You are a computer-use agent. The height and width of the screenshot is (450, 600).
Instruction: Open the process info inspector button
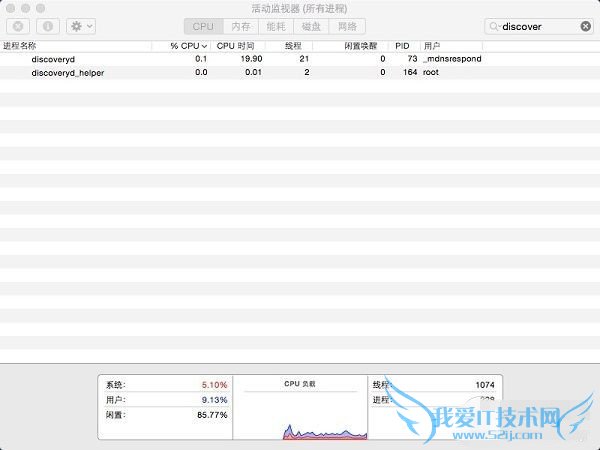coord(48,26)
